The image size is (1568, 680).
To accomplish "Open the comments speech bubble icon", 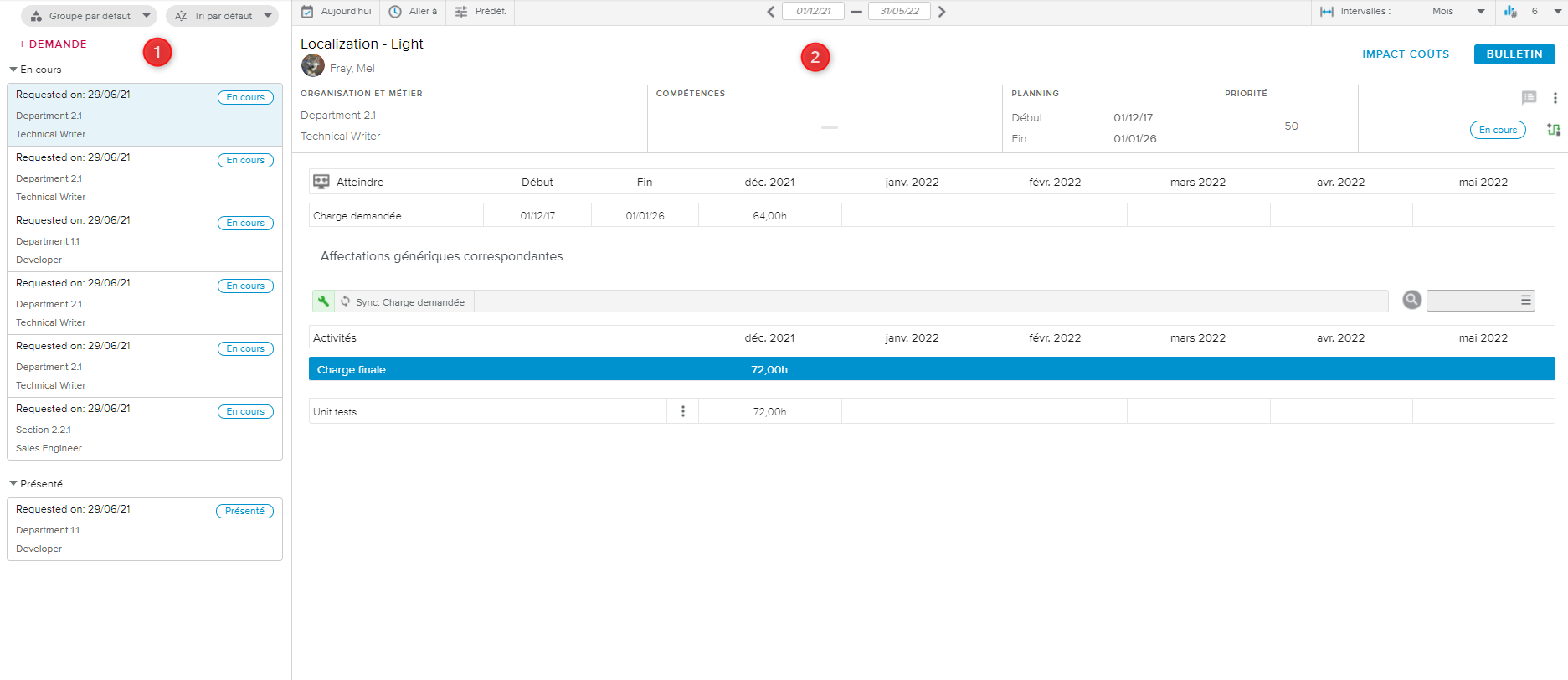I will point(1529,98).
